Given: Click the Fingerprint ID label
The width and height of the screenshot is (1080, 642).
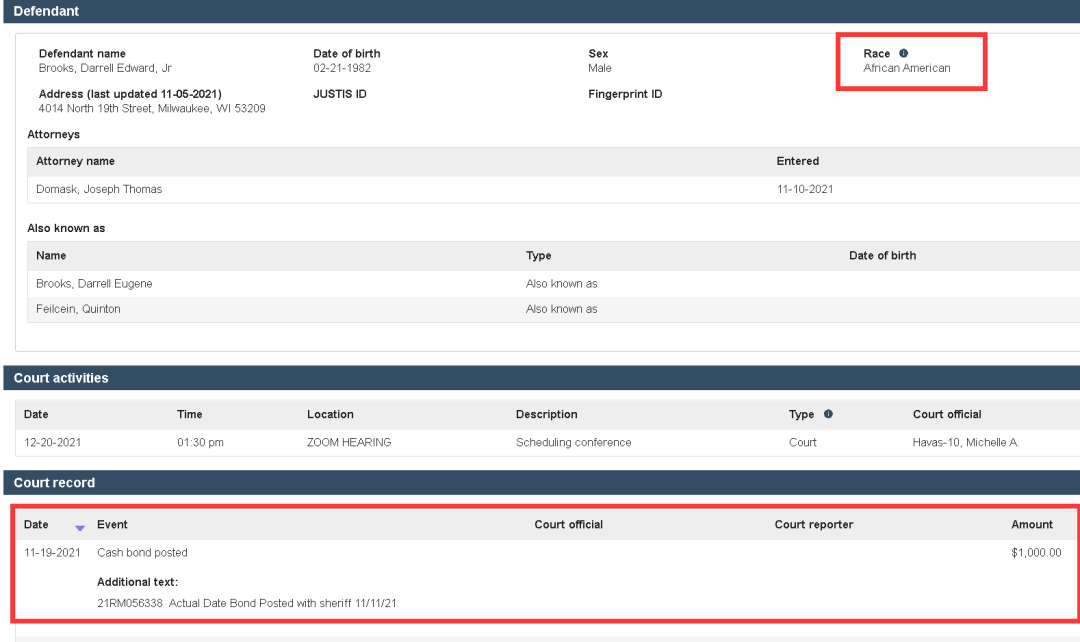Looking at the screenshot, I should coord(625,94).
